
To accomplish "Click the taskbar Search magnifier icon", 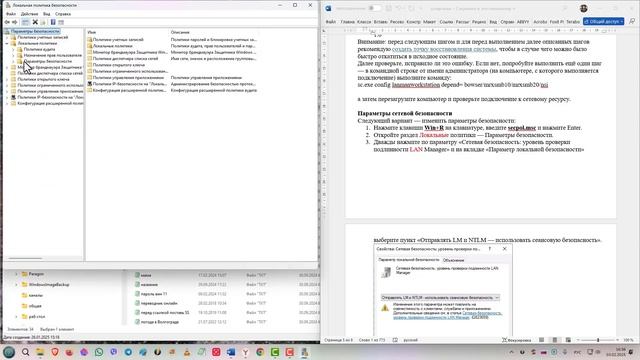I will (25, 352).
